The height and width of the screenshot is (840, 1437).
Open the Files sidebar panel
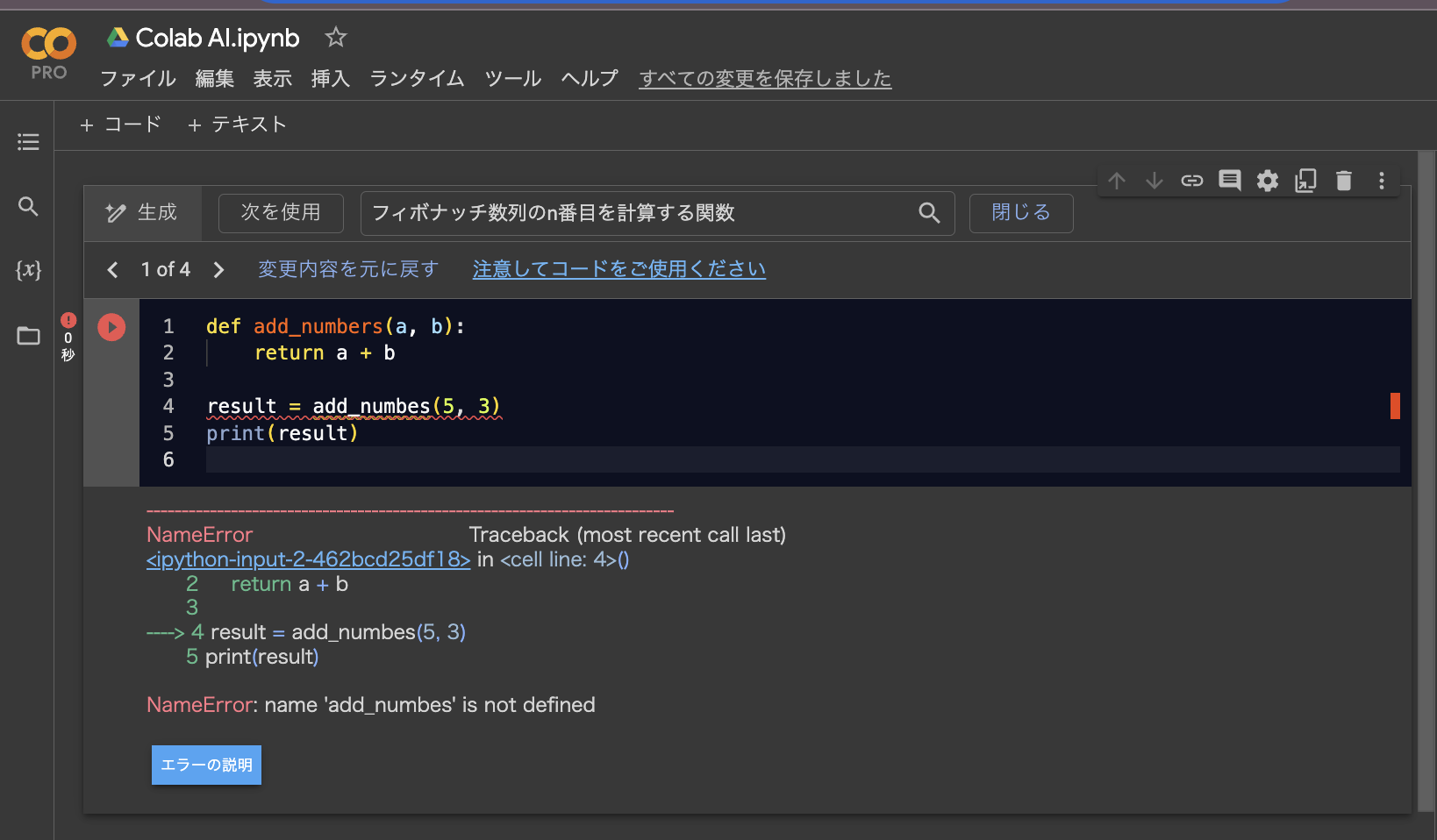(28, 336)
